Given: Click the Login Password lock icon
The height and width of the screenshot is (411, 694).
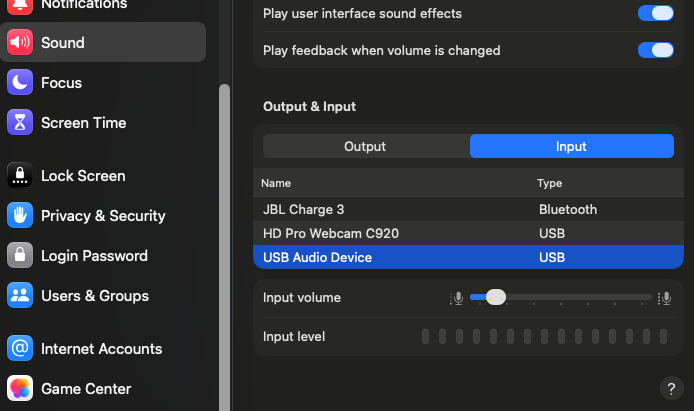Looking at the screenshot, I should pyautogui.click(x=20, y=256).
